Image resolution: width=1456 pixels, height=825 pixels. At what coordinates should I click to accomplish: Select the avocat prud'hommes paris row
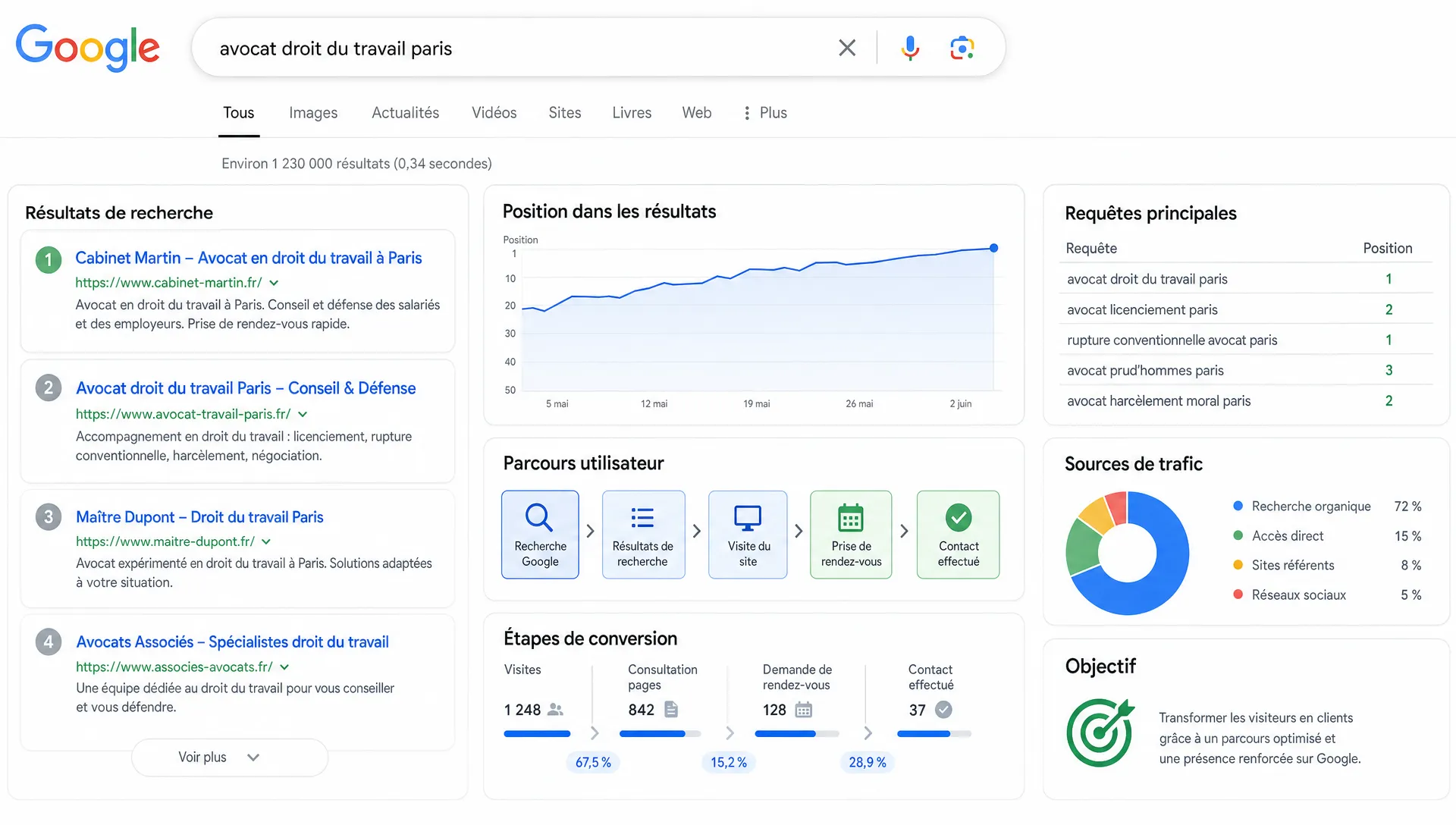(x=1246, y=370)
